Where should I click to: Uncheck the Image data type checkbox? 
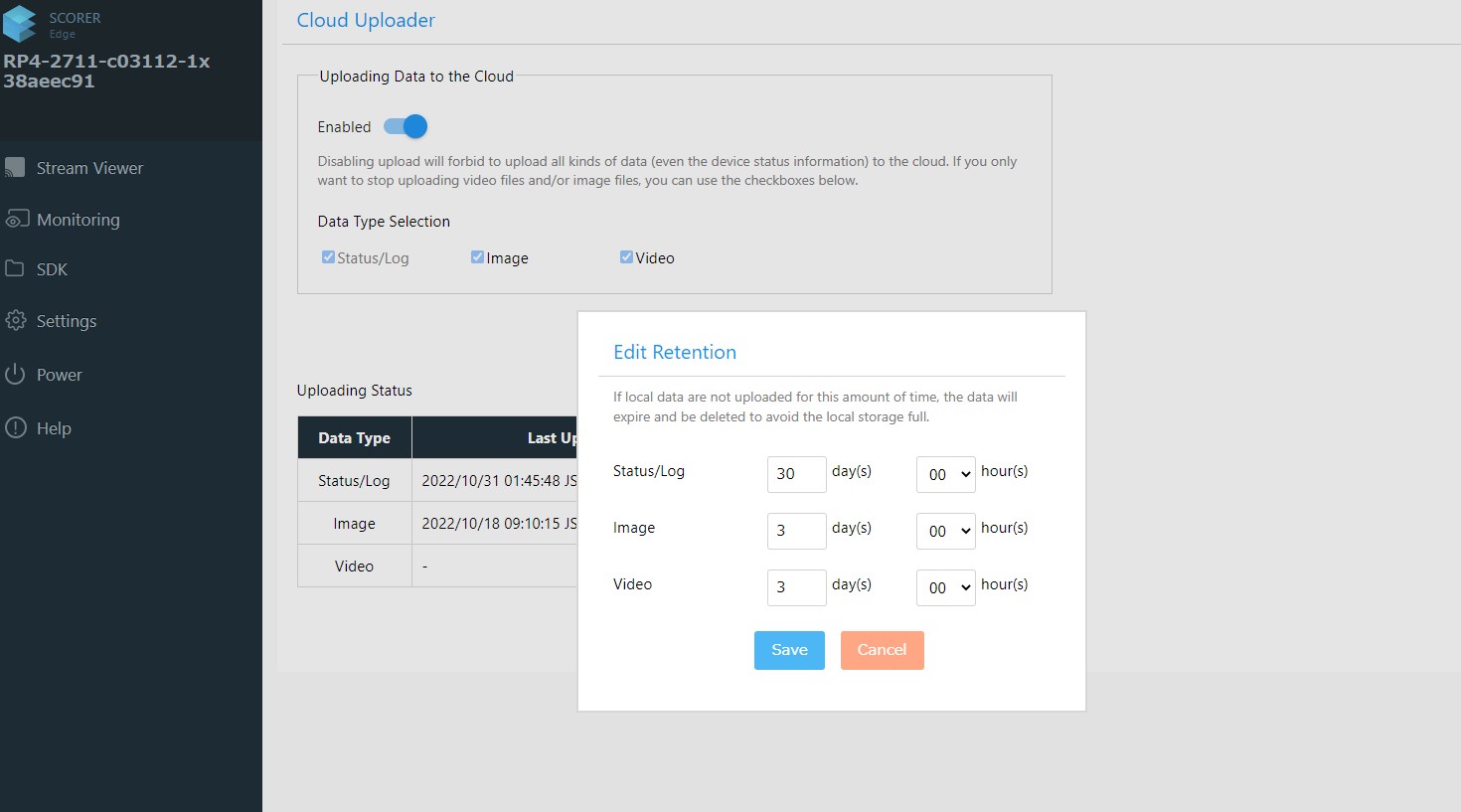click(477, 257)
